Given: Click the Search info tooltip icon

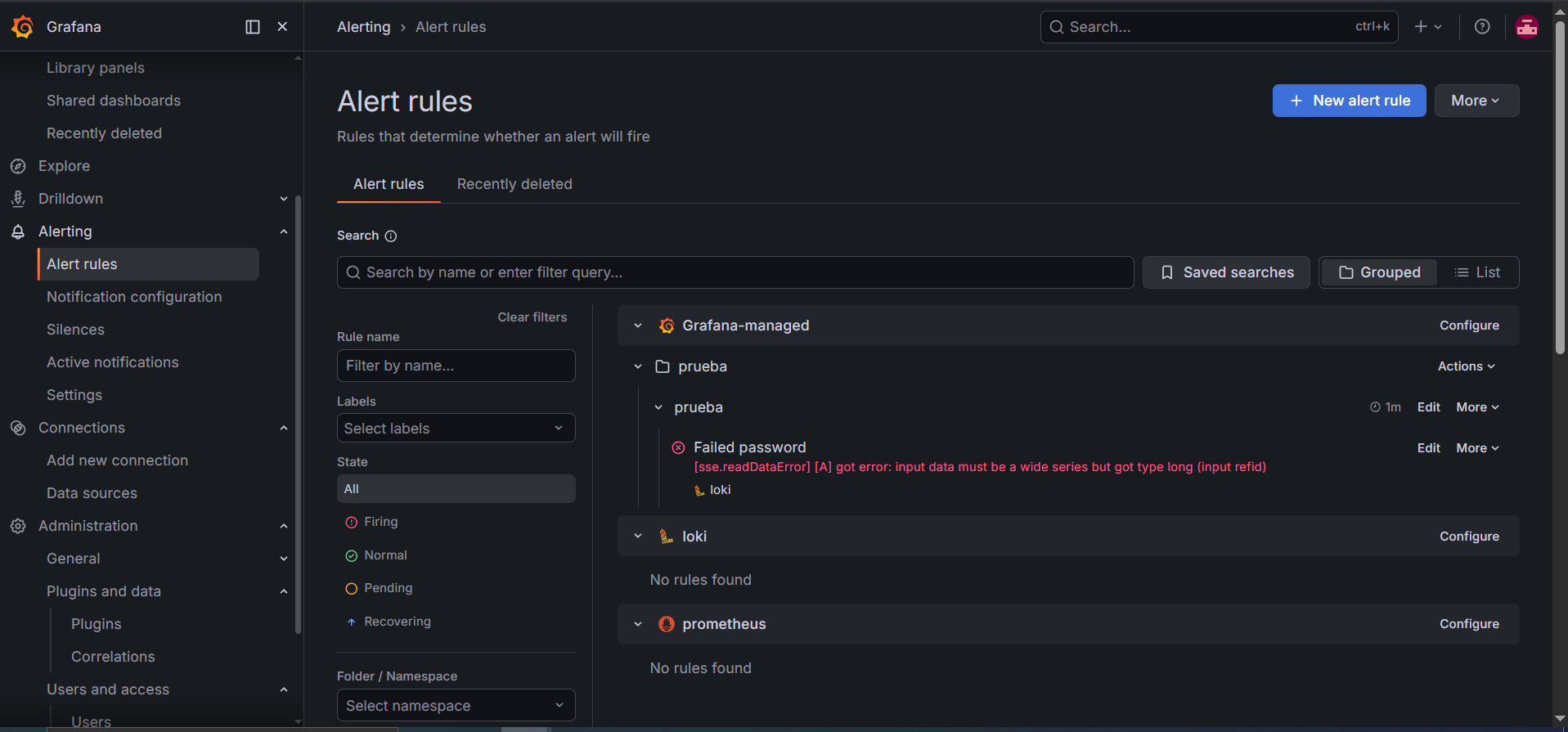Looking at the screenshot, I should point(391,236).
